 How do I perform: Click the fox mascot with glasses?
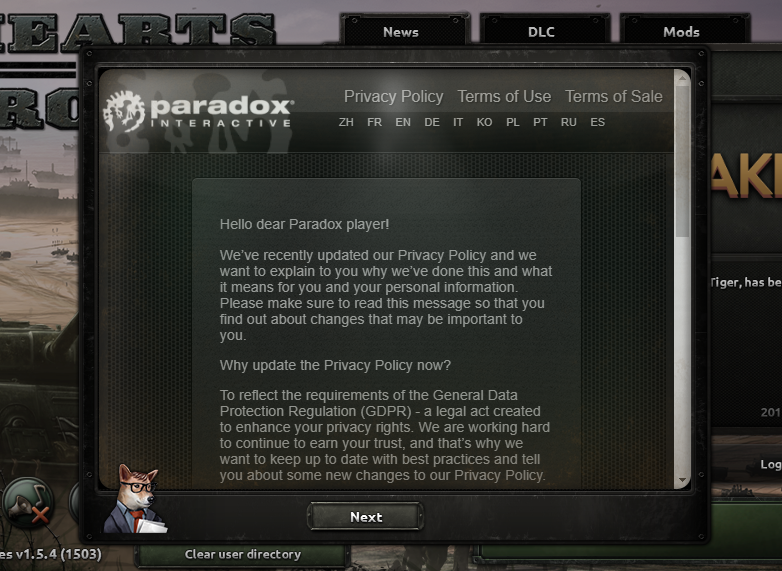click(x=135, y=499)
